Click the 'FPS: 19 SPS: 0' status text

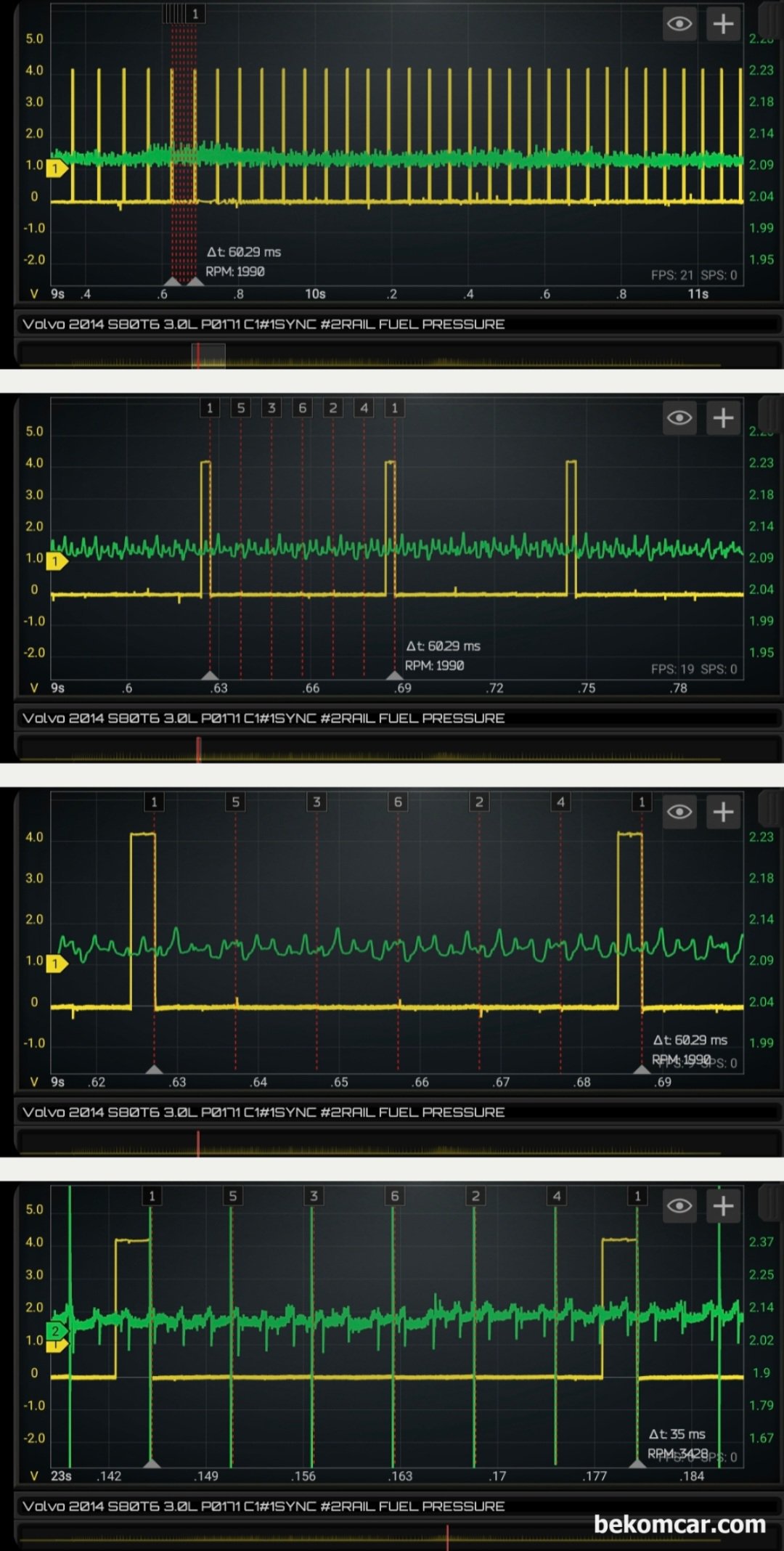pos(694,669)
